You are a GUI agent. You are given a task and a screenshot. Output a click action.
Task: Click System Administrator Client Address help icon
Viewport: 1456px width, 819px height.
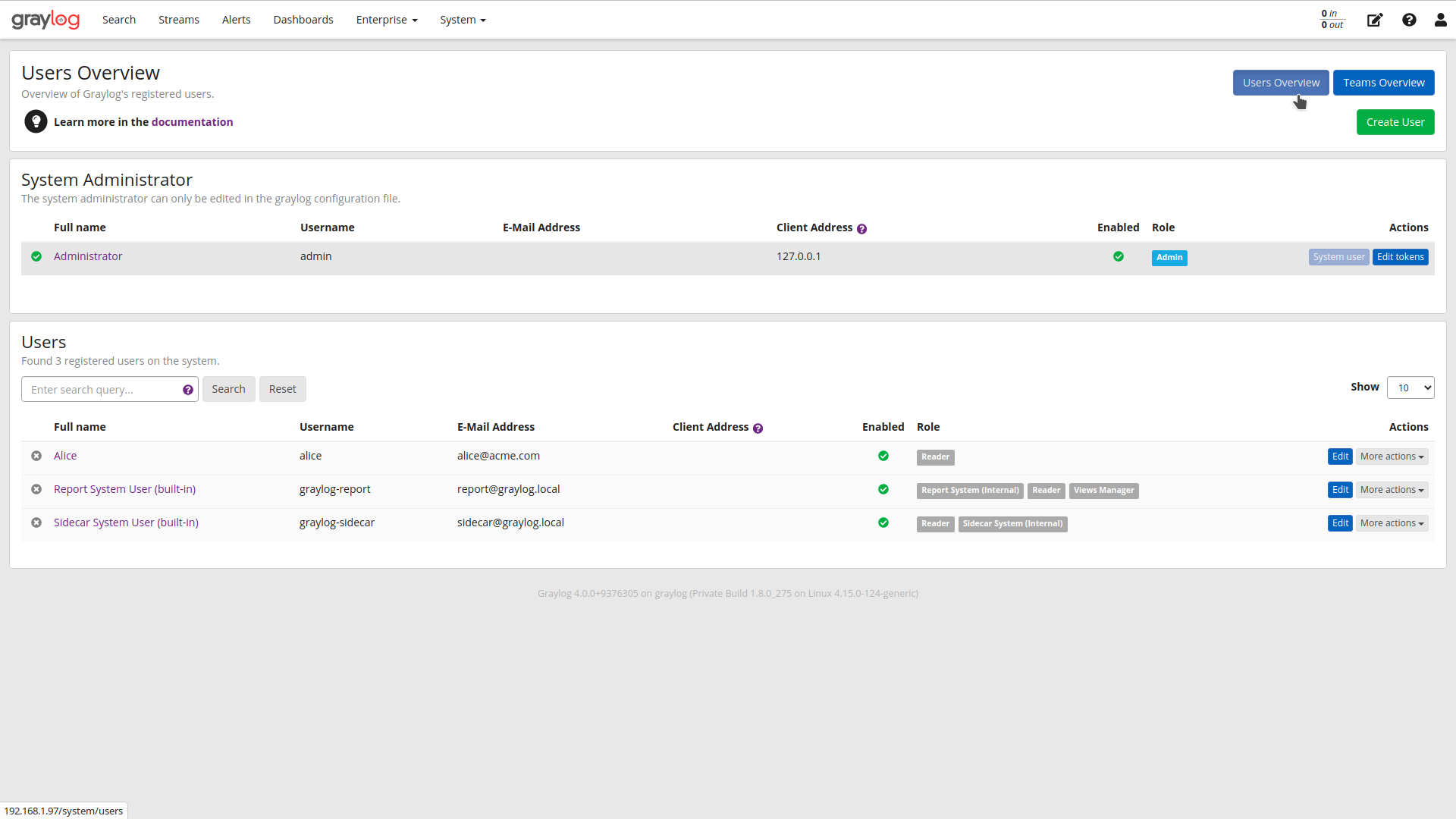(x=861, y=228)
